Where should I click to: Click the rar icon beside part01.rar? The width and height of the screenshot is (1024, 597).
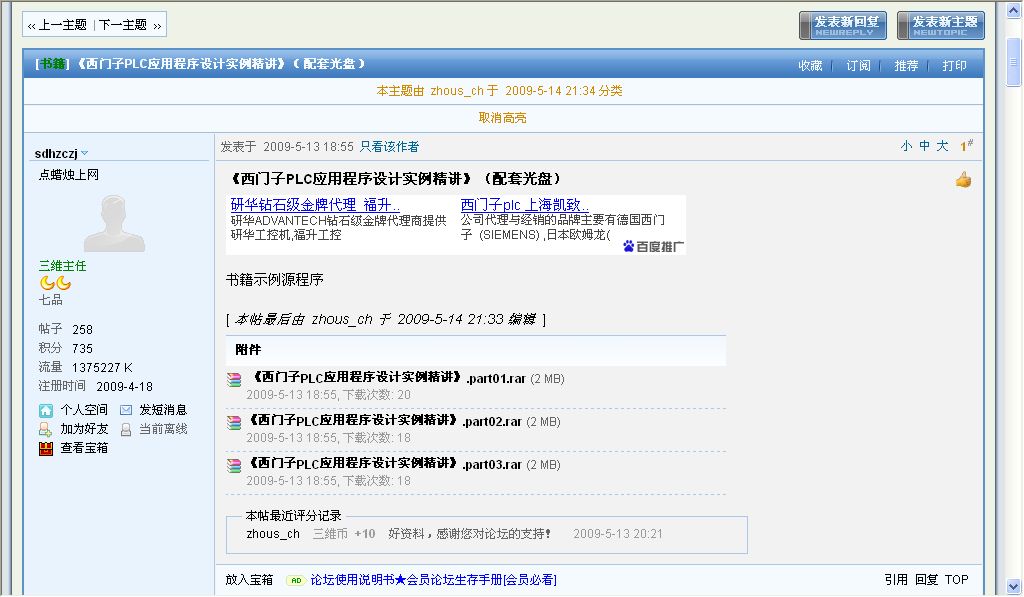click(234, 379)
